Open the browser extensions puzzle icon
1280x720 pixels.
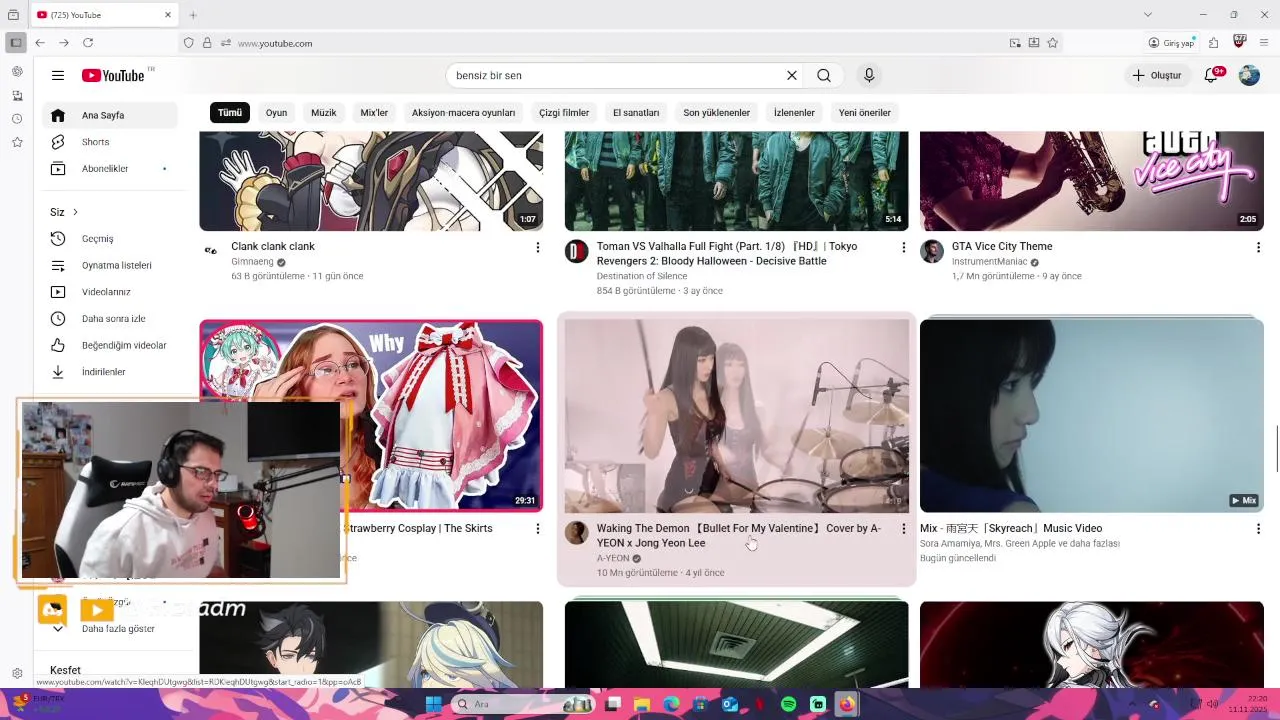click(1213, 43)
